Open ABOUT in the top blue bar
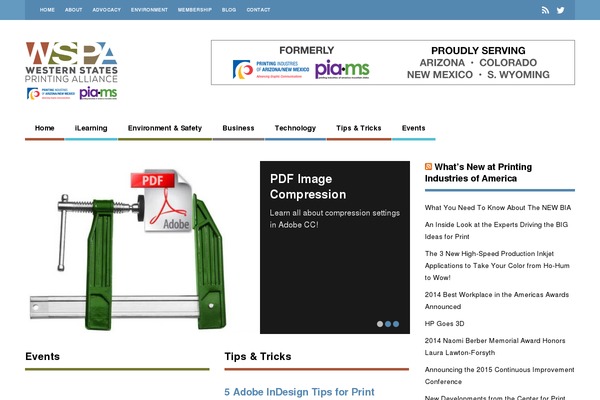The width and height of the screenshot is (600, 400). coord(73,10)
